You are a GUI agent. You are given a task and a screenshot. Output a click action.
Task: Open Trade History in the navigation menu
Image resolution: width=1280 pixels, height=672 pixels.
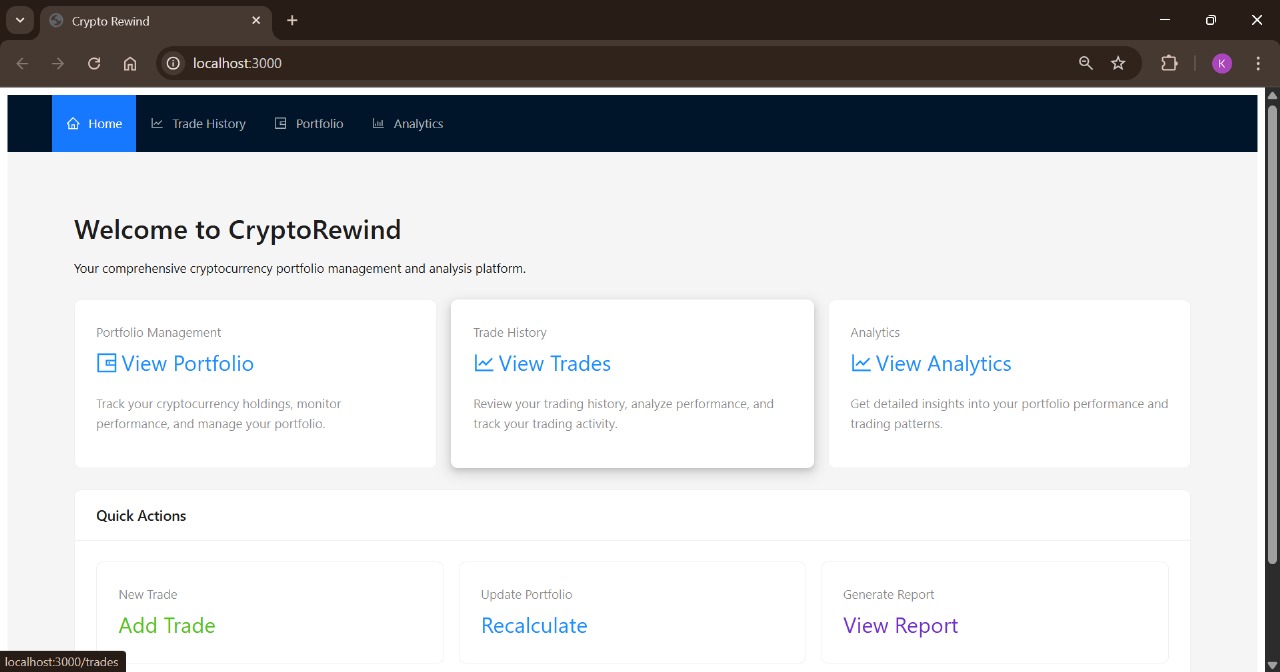198,124
